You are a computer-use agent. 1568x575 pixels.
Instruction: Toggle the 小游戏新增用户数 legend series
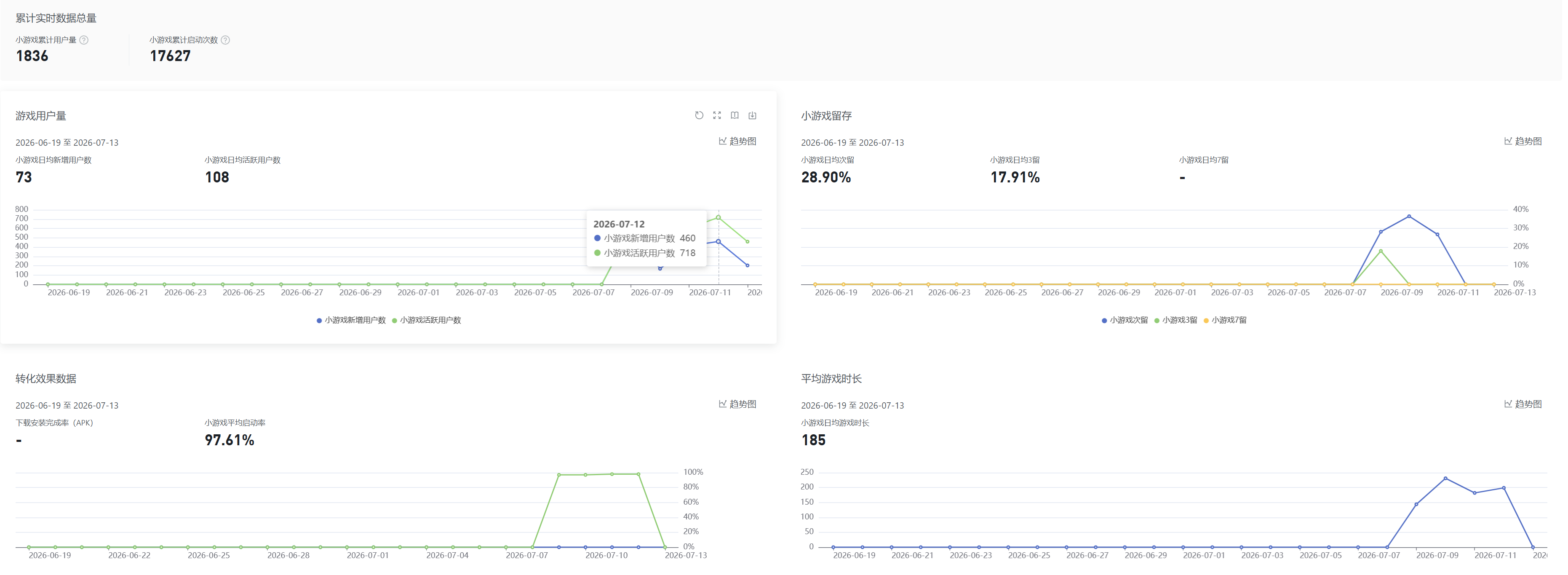pos(351,321)
